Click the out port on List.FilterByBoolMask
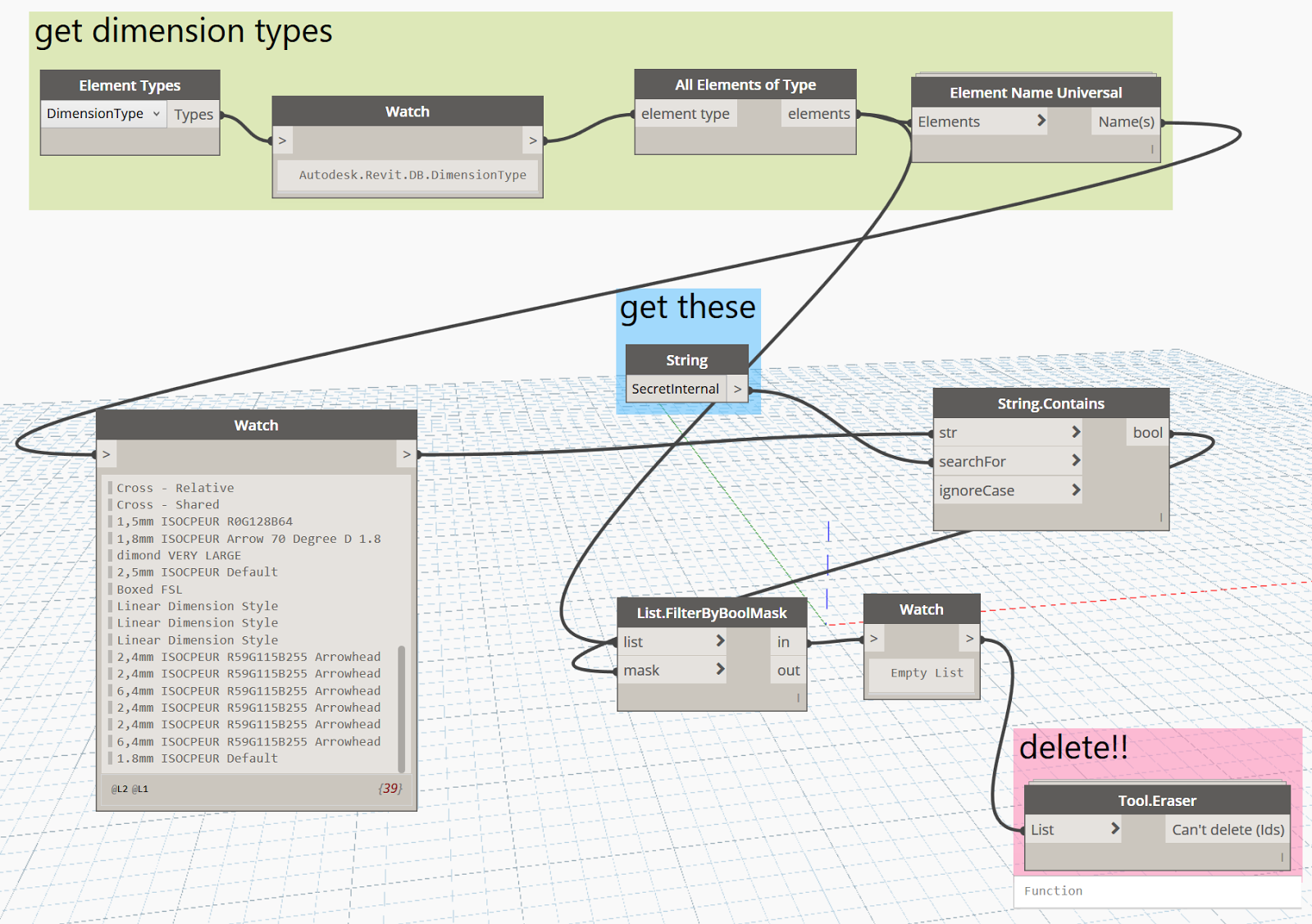This screenshot has height=924, width=1312. coord(788,671)
